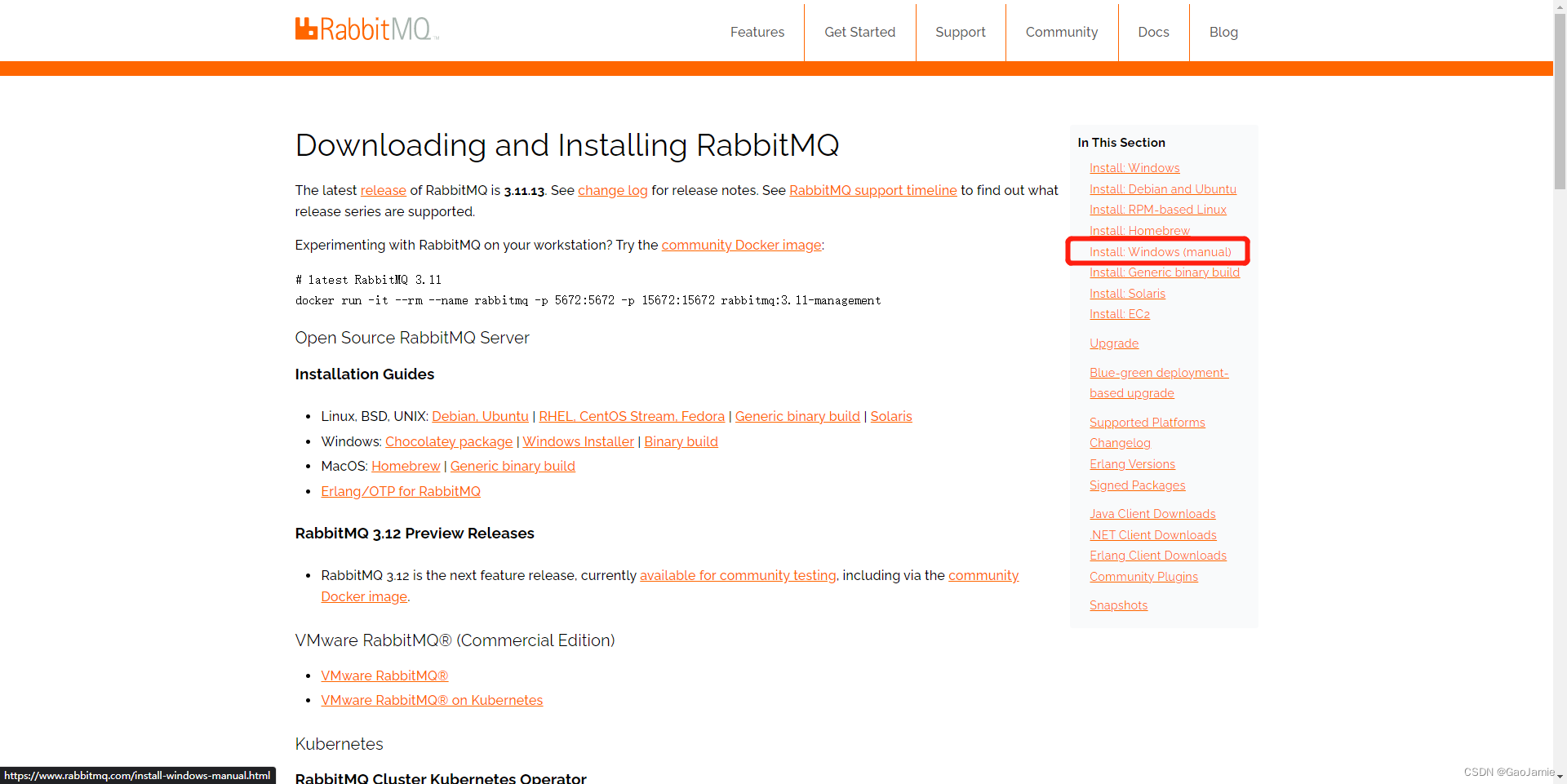Open the Support menu item

pos(961,32)
